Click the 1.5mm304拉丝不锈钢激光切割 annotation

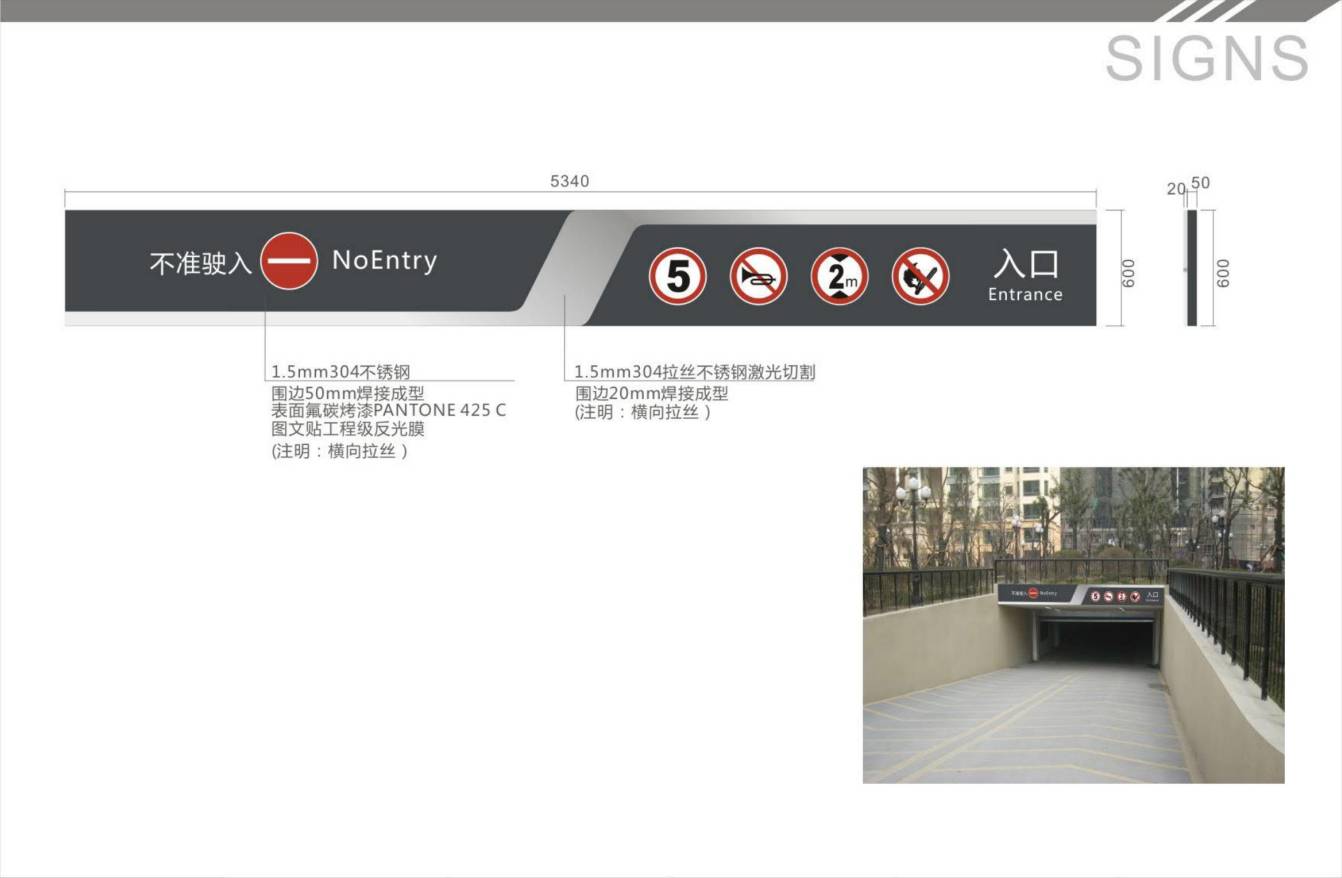pos(694,373)
